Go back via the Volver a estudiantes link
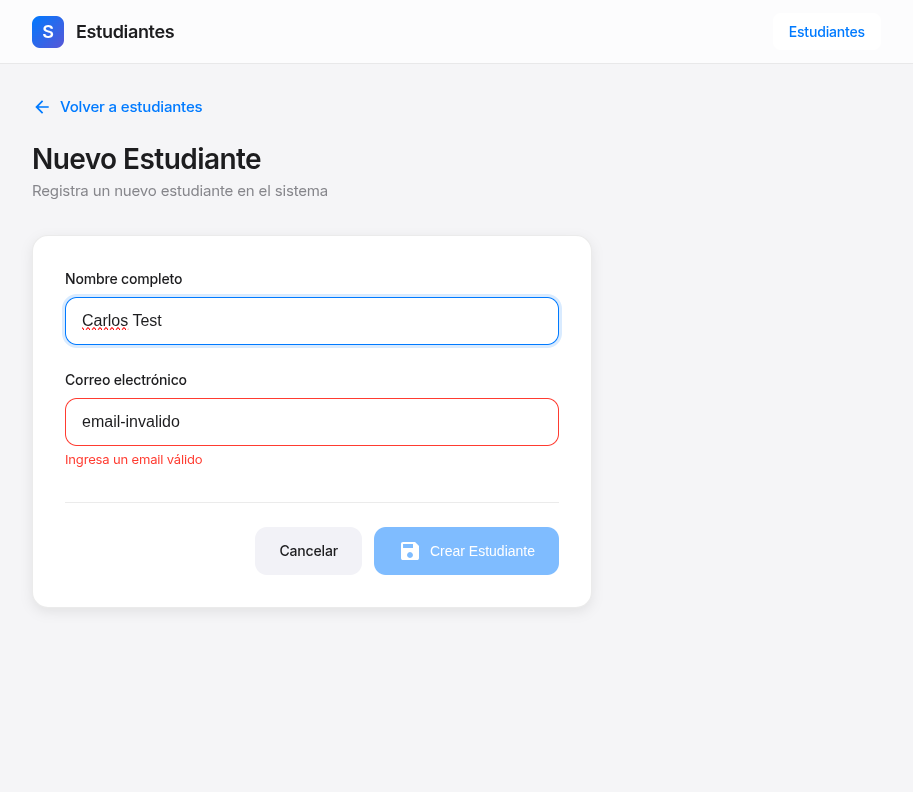The image size is (913, 792). [131, 107]
